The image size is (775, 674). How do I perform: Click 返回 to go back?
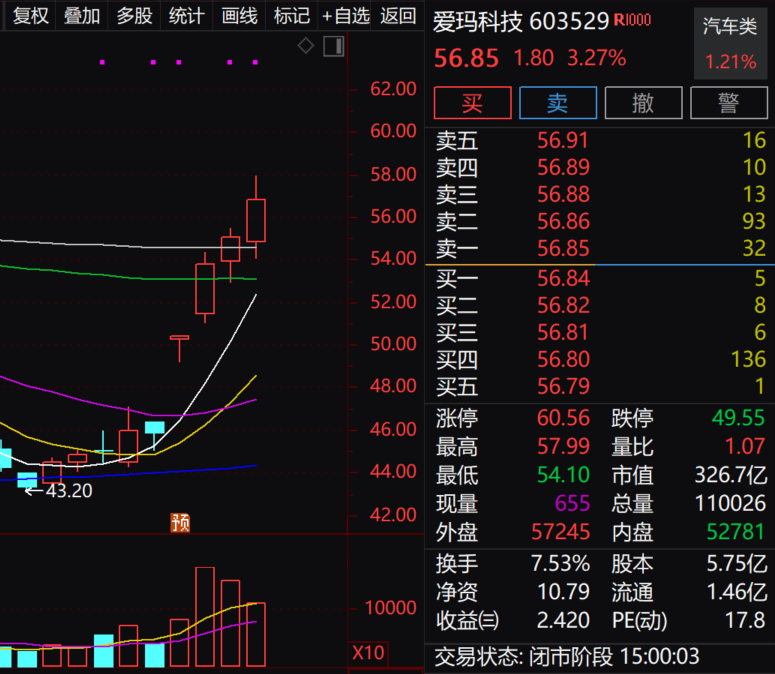pos(398,16)
